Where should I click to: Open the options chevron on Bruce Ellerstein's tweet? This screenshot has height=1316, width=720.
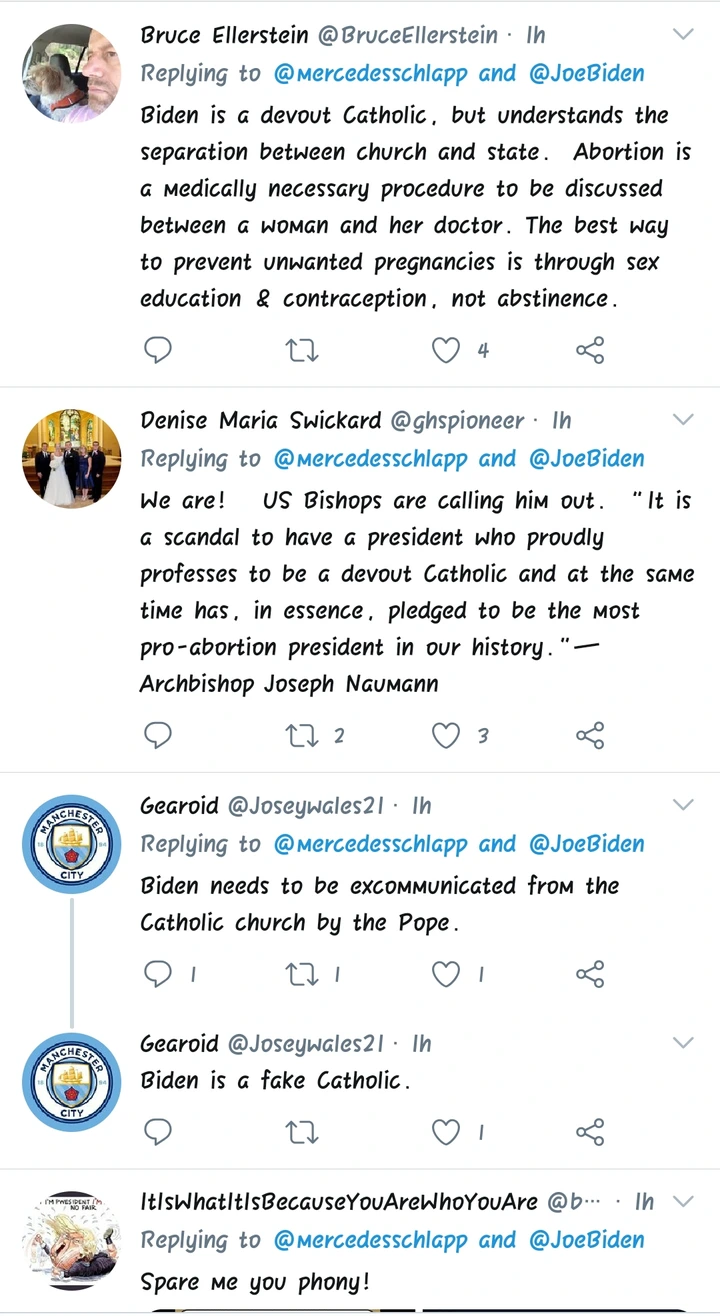pyautogui.click(x=683, y=35)
